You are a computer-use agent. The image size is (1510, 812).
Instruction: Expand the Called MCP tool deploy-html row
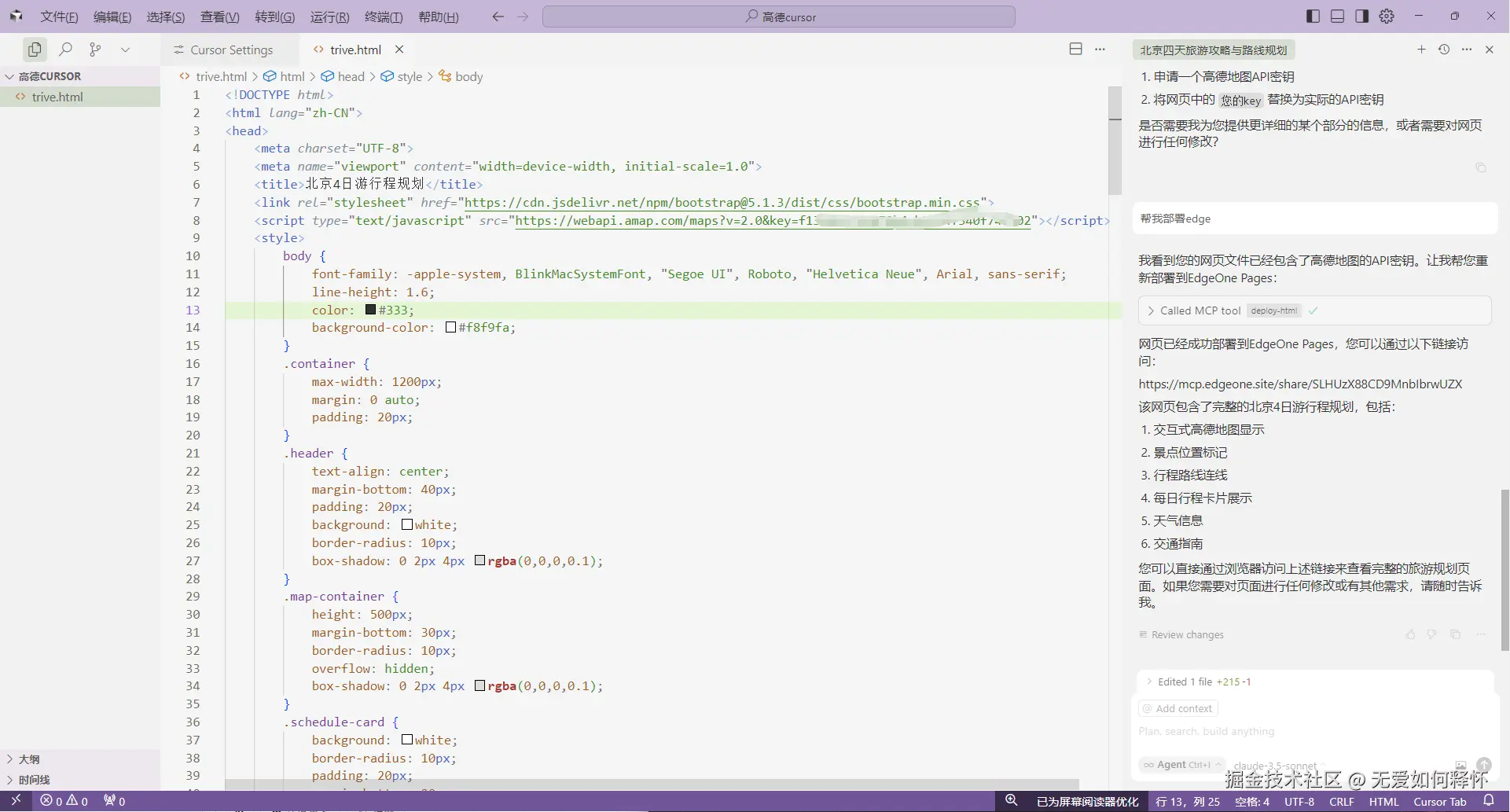1314,310
